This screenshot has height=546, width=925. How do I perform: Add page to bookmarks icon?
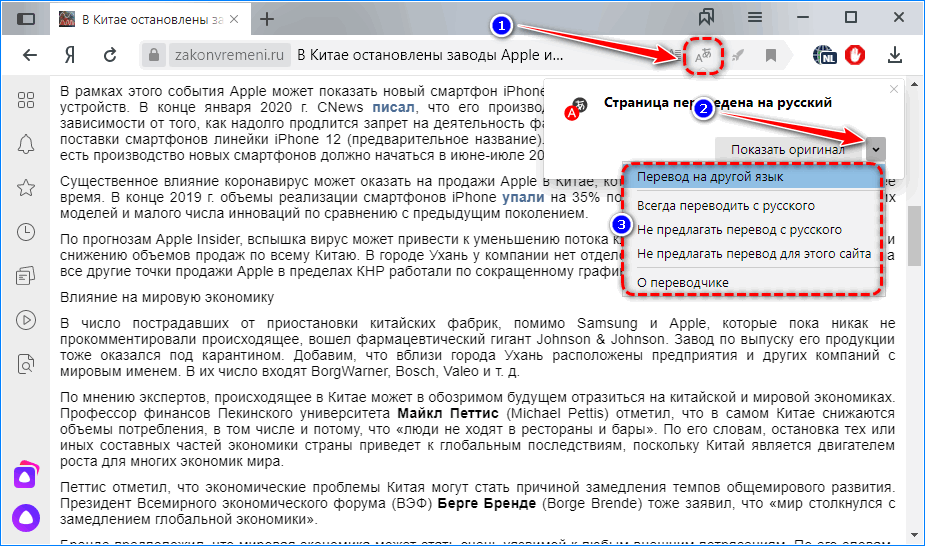point(770,55)
